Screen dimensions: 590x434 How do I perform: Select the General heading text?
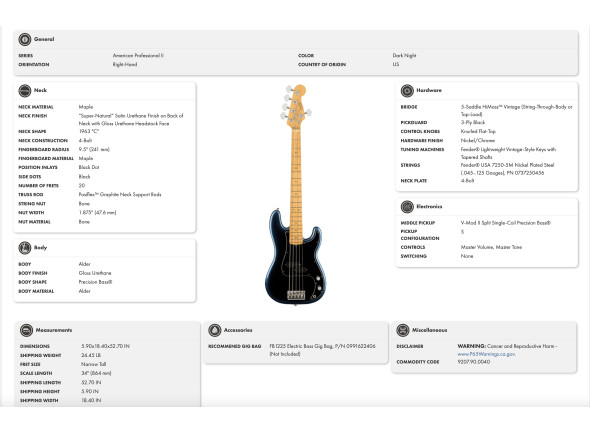(x=44, y=39)
